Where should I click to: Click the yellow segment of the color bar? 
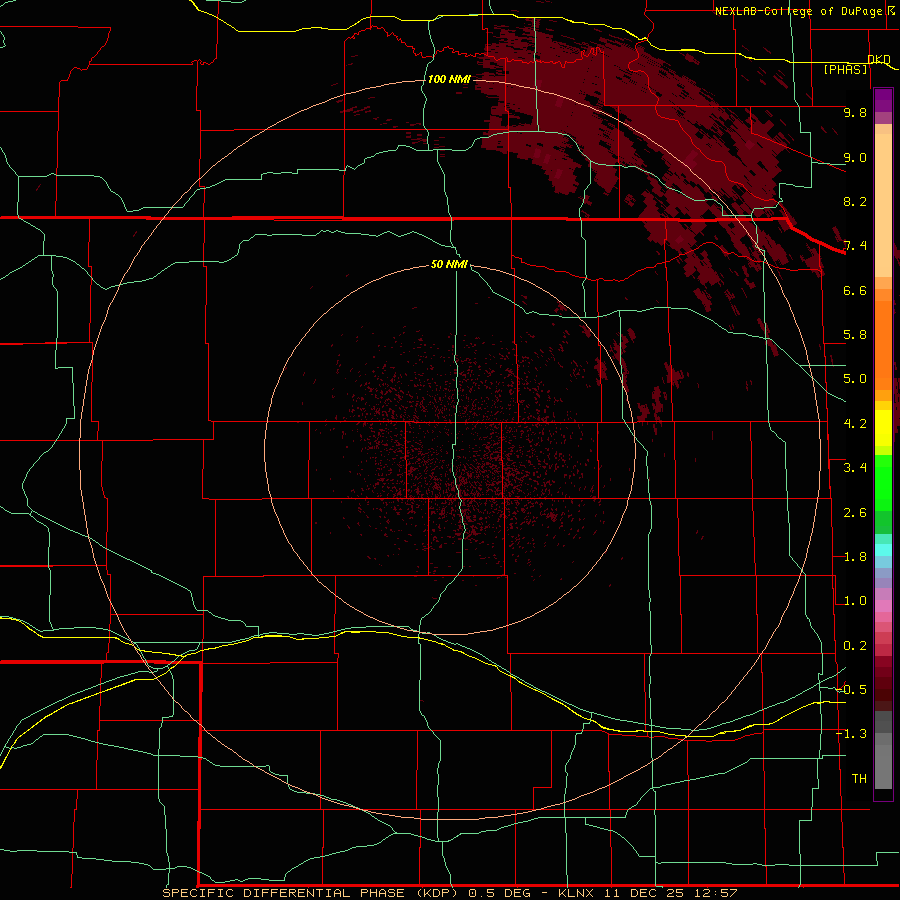tap(883, 428)
